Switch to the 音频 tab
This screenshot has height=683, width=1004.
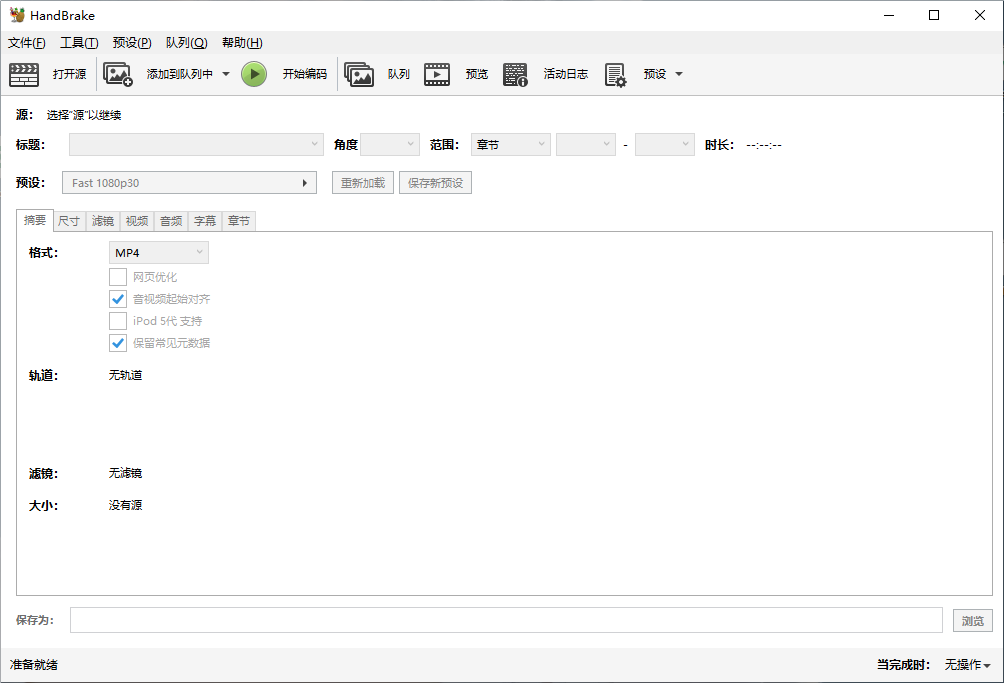[x=171, y=221]
